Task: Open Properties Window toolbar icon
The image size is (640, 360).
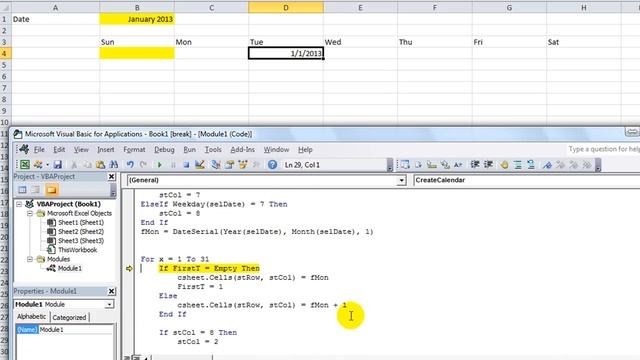Action: (x=229, y=164)
